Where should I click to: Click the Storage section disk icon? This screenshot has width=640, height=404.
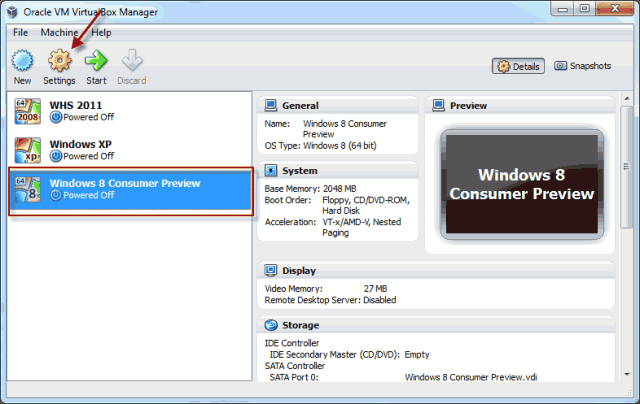tap(271, 325)
